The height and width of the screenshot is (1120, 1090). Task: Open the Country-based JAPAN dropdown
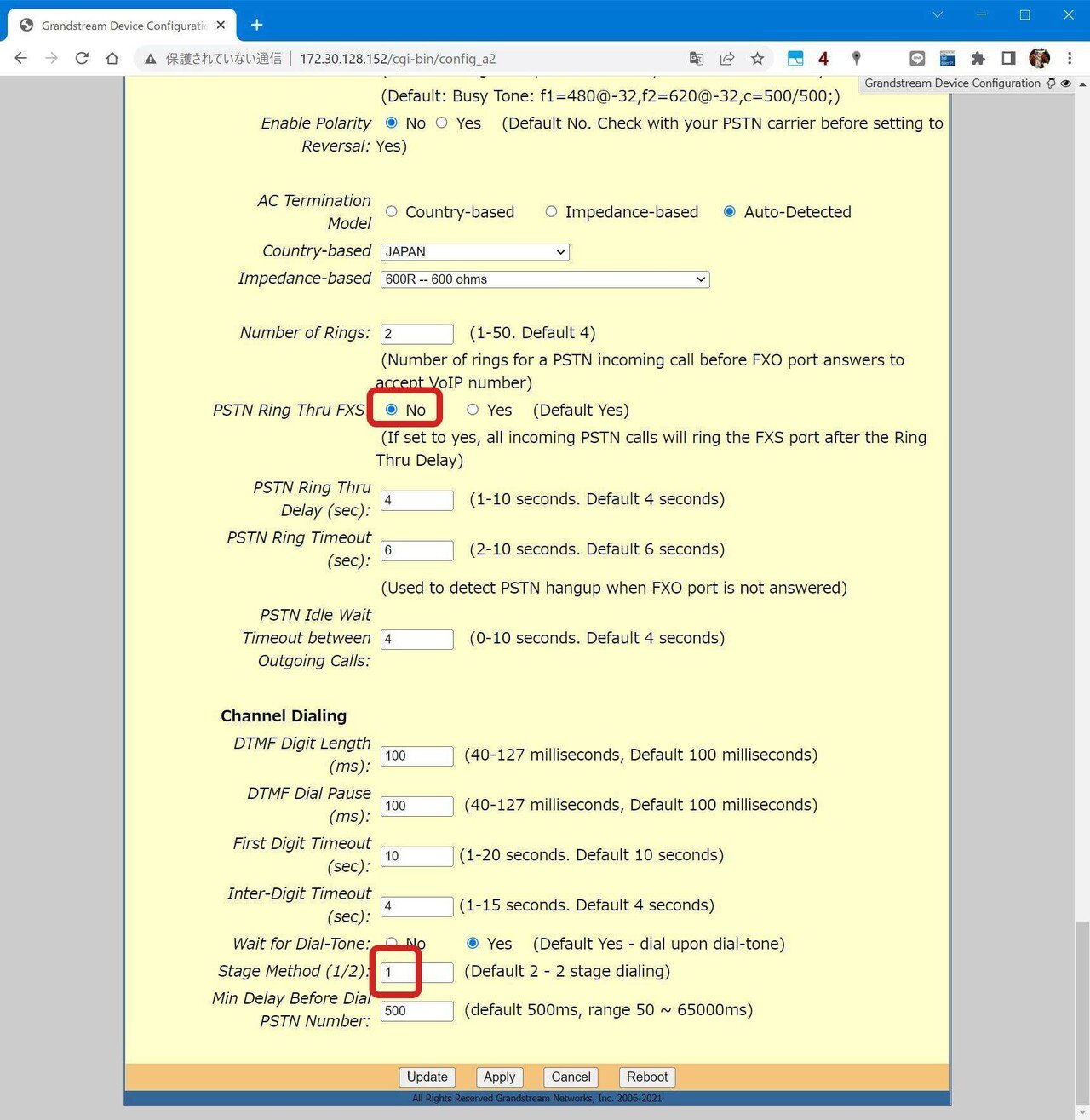tap(474, 252)
